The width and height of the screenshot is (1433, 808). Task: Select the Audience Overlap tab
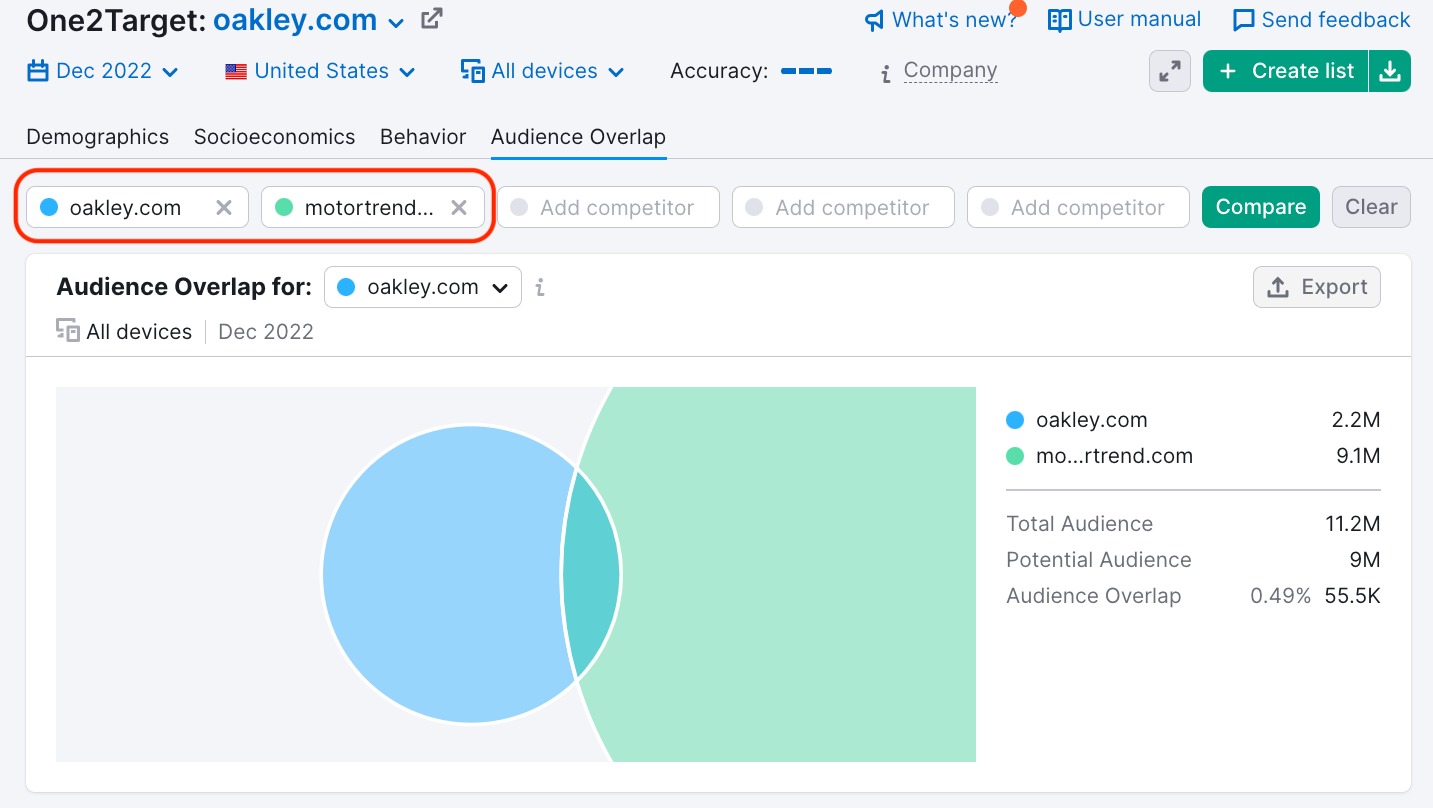pyautogui.click(x=578, y=137)
